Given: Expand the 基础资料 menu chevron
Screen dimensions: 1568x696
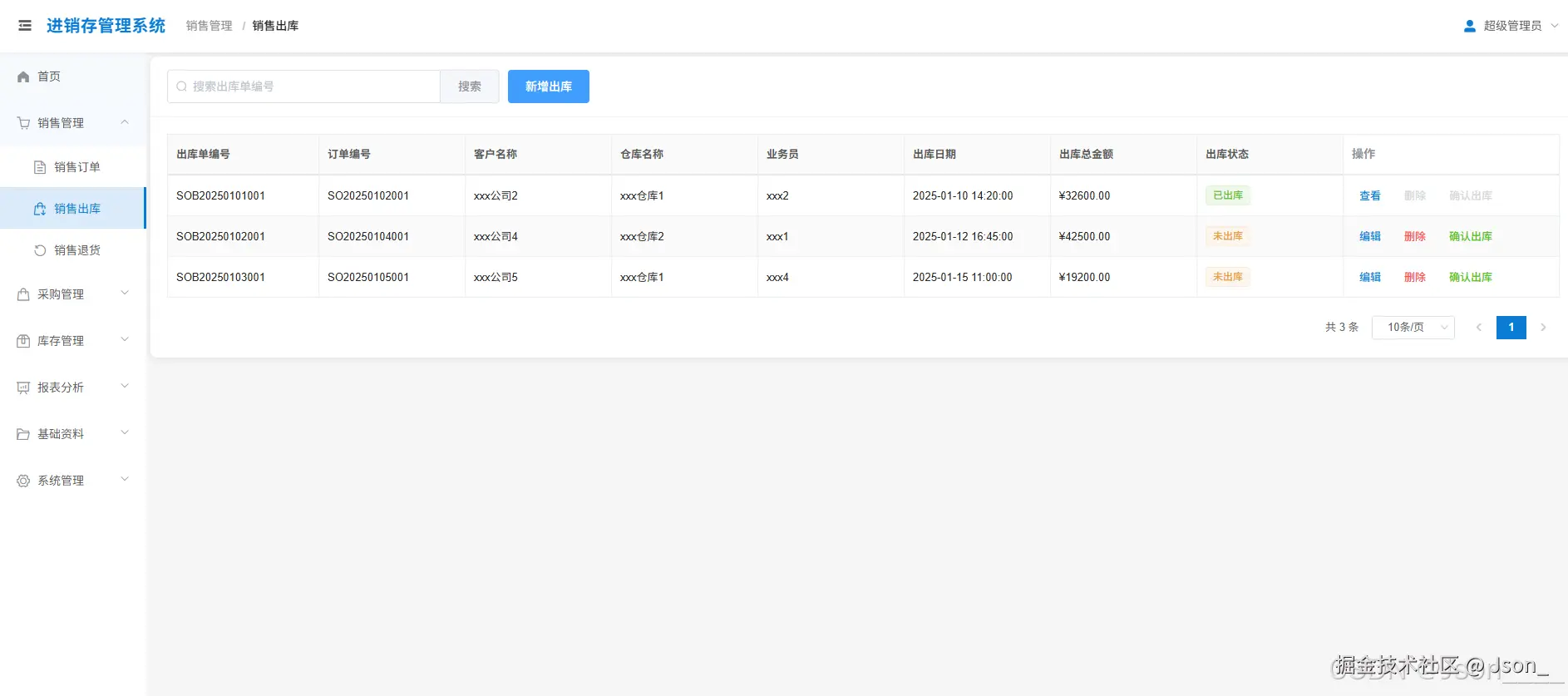Looking at the screenshot, I should click(x=125, y=432).
